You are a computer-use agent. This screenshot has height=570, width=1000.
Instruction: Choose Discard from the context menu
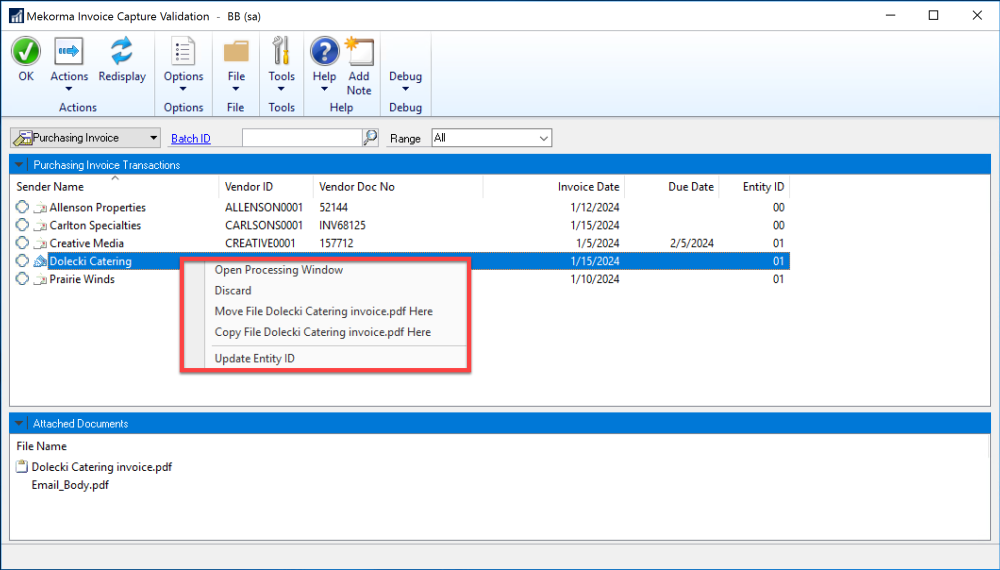click(233, 290)
